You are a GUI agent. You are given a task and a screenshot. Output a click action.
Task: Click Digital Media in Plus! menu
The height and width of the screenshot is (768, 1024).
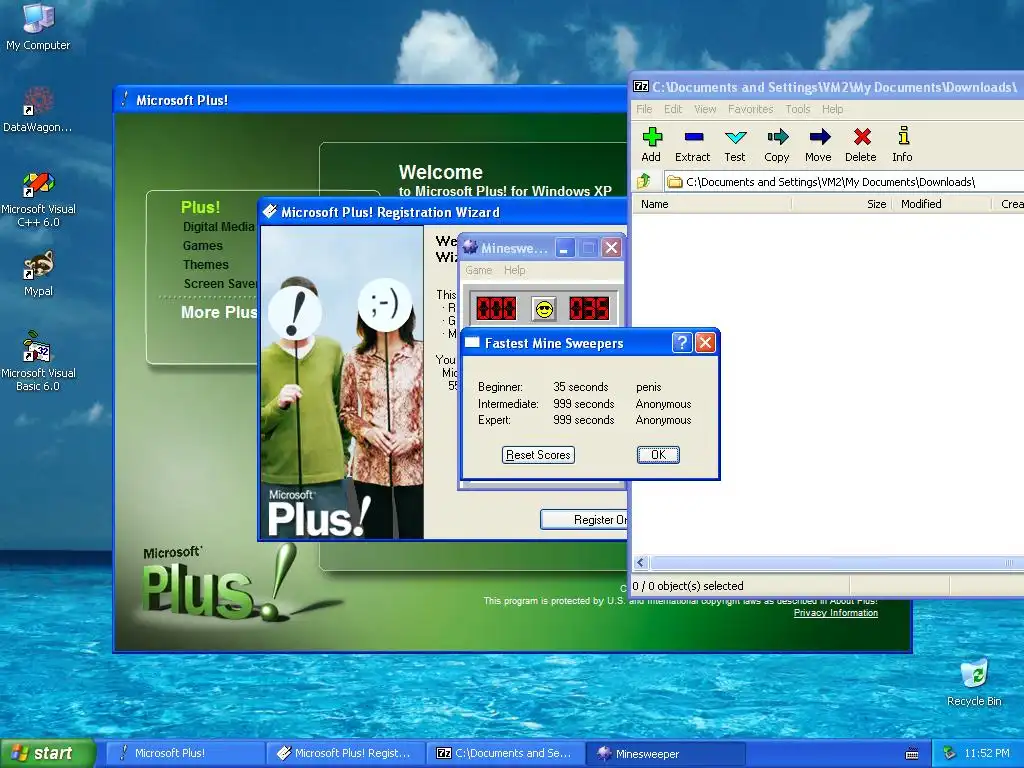(x=218, y=227)
